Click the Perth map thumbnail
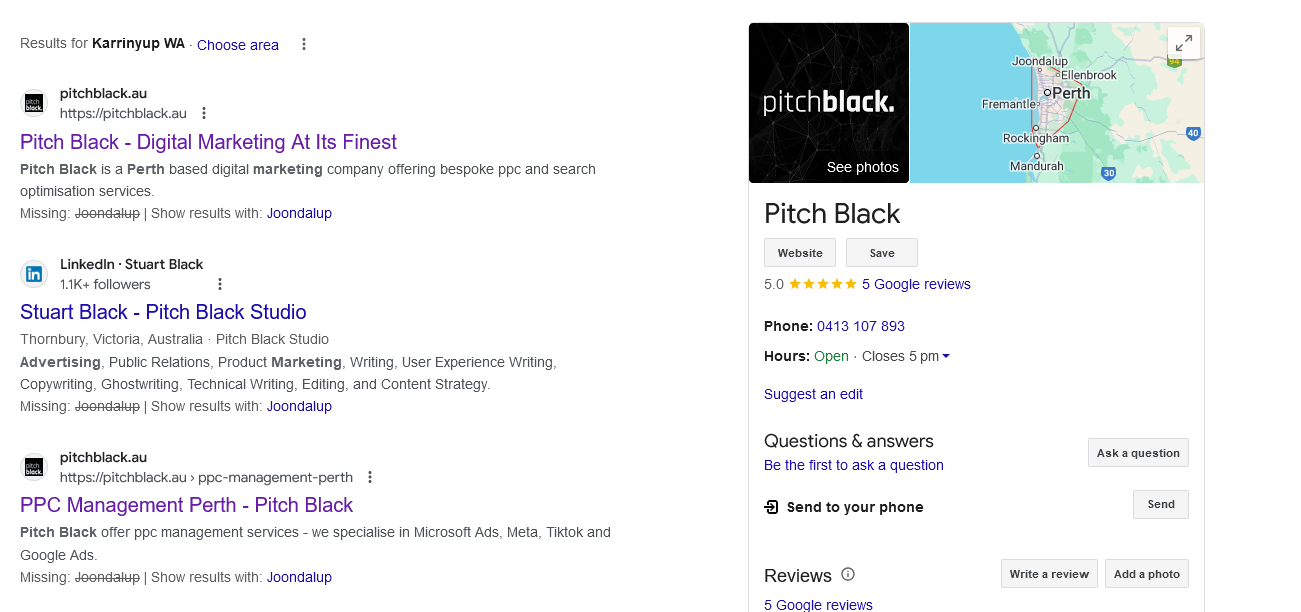 [x=1057, y=103]
